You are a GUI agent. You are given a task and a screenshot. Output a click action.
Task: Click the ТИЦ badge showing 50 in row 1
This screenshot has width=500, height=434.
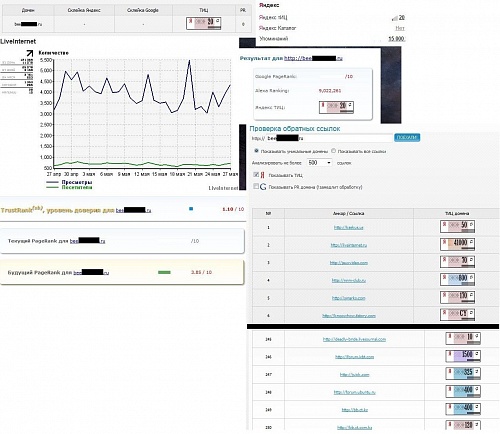pyautogui.click(x=457, y=227)
